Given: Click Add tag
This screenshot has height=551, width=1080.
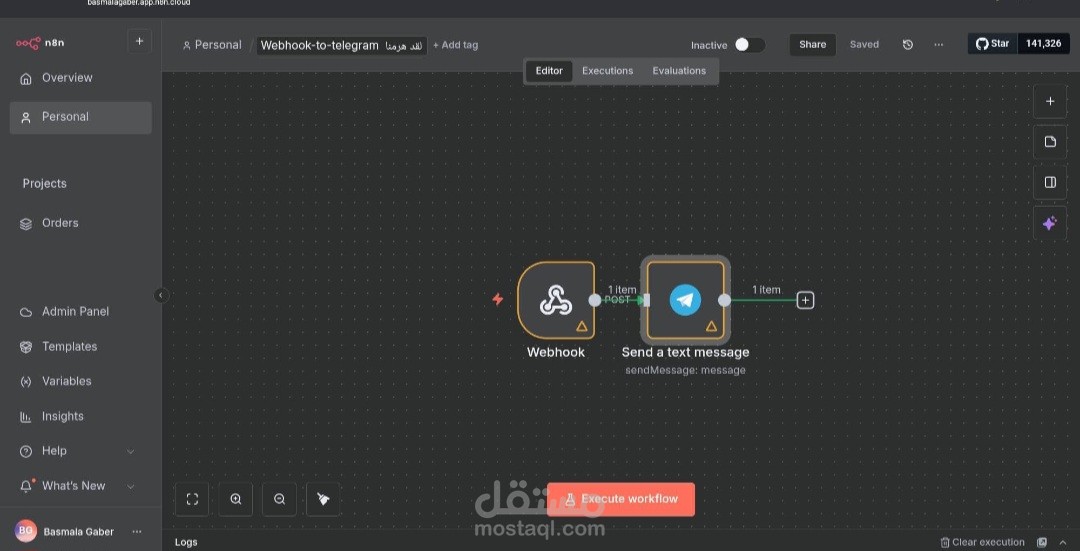Looking at the screenshot, I should pos(455,45).
